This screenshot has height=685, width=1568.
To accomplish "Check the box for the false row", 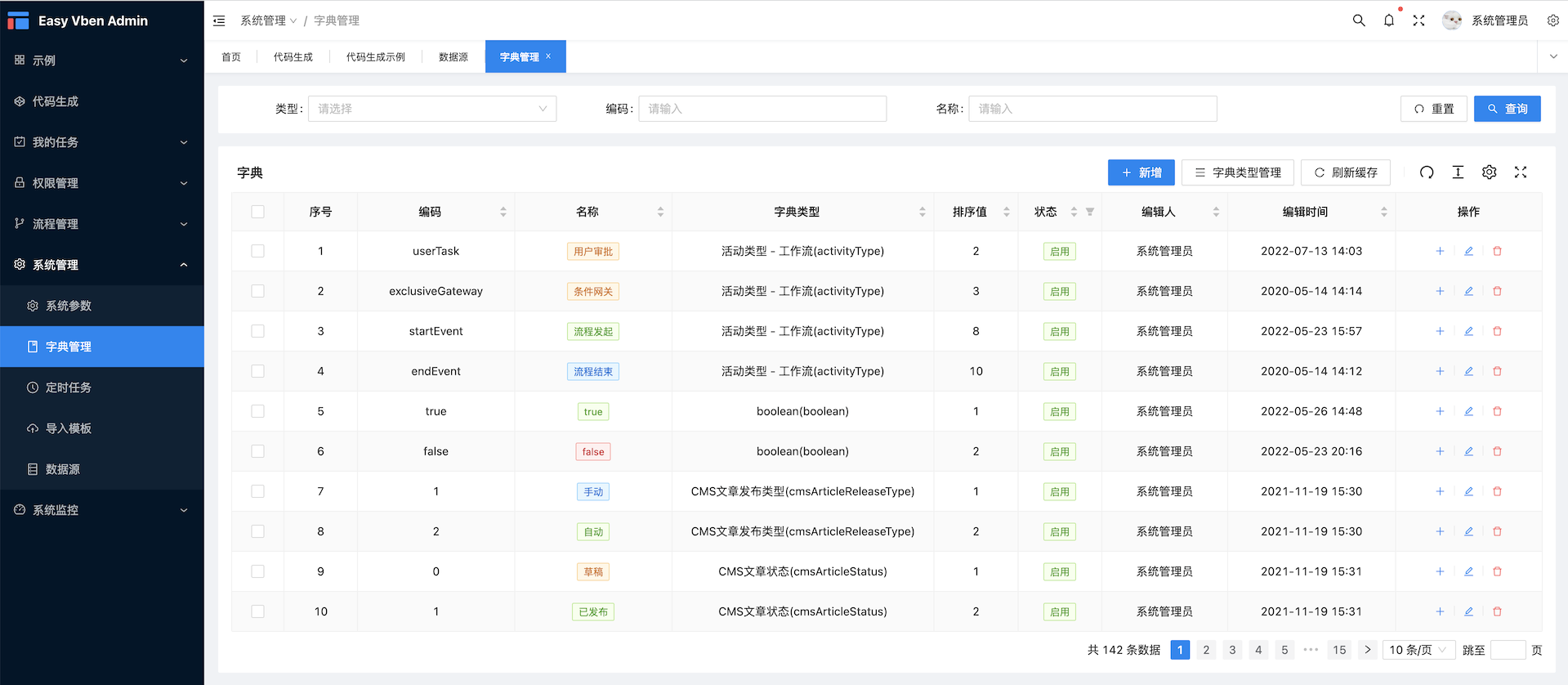I will pyautogui.click(x=258, y=451).
